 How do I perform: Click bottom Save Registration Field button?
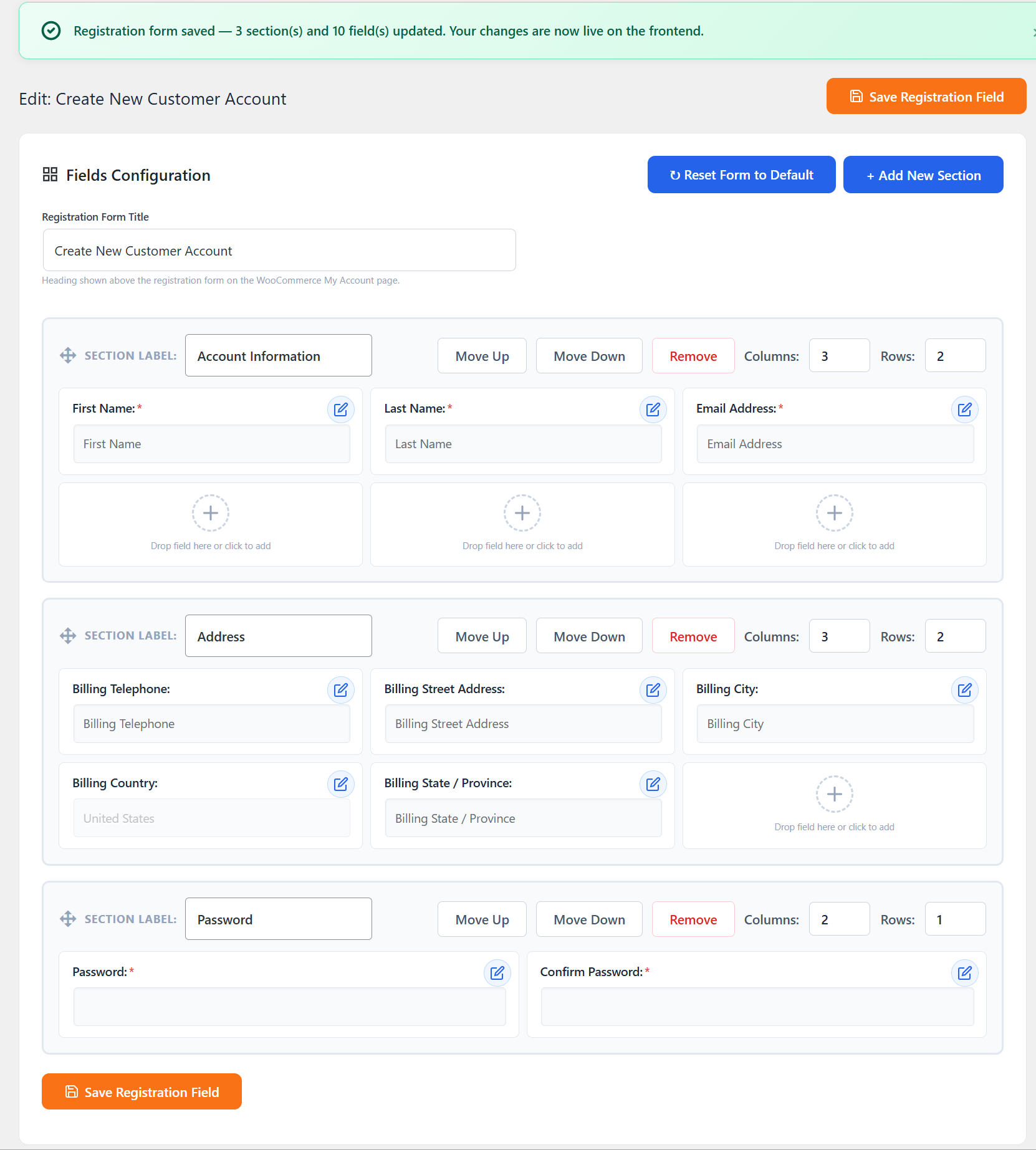click(141, 1091)
